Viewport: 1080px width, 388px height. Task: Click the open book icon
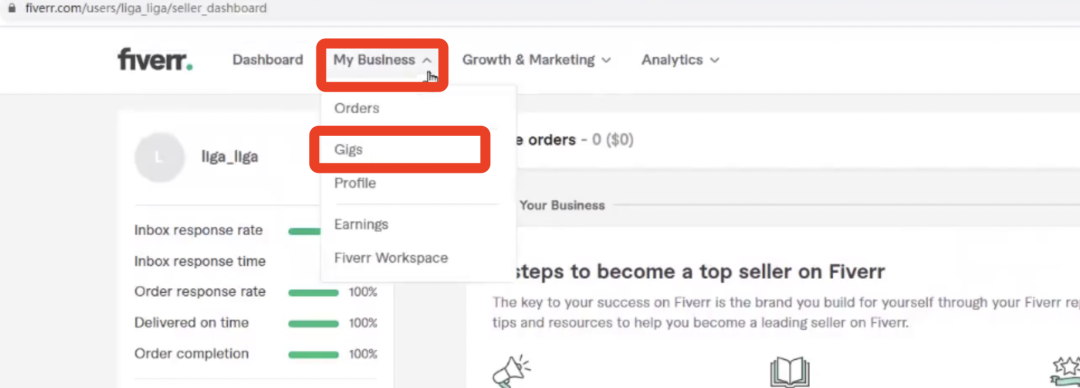[789, 372]
